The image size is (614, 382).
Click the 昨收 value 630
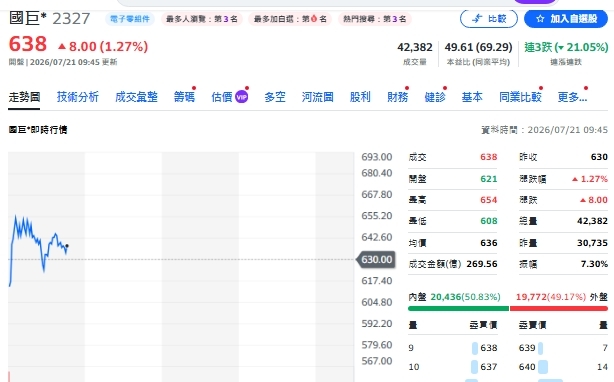pos(599,157)
